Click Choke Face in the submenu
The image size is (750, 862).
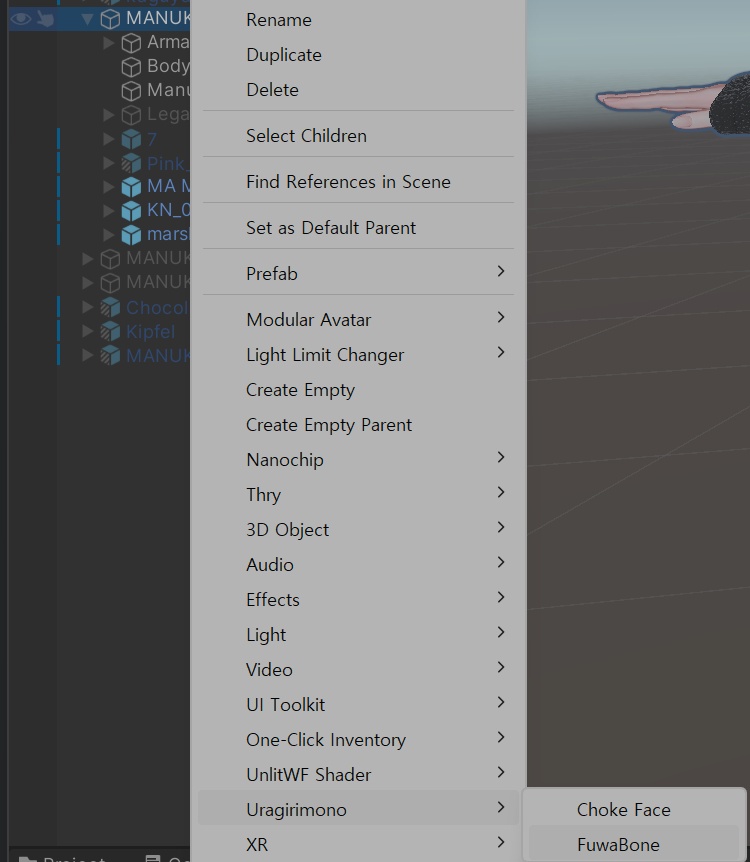[x=633, y=810]
